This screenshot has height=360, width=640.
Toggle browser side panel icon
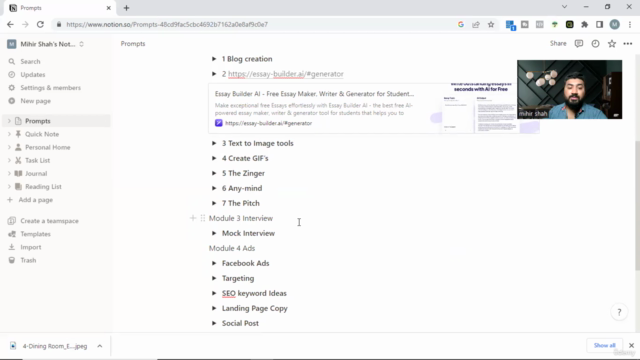[x=600, y=24]
